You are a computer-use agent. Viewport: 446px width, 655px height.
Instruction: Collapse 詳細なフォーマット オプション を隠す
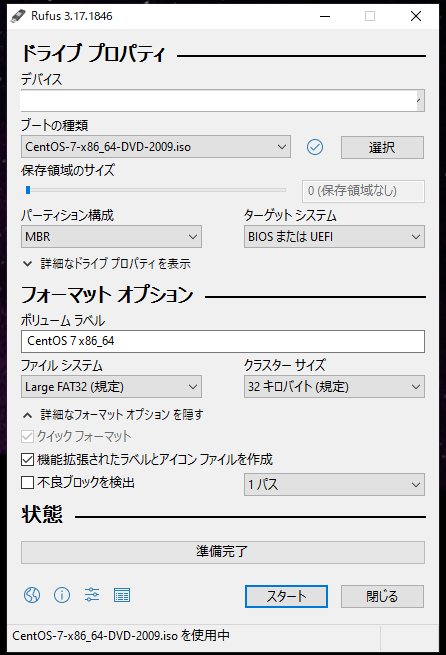pyautogui.click(x=113, y=414)
